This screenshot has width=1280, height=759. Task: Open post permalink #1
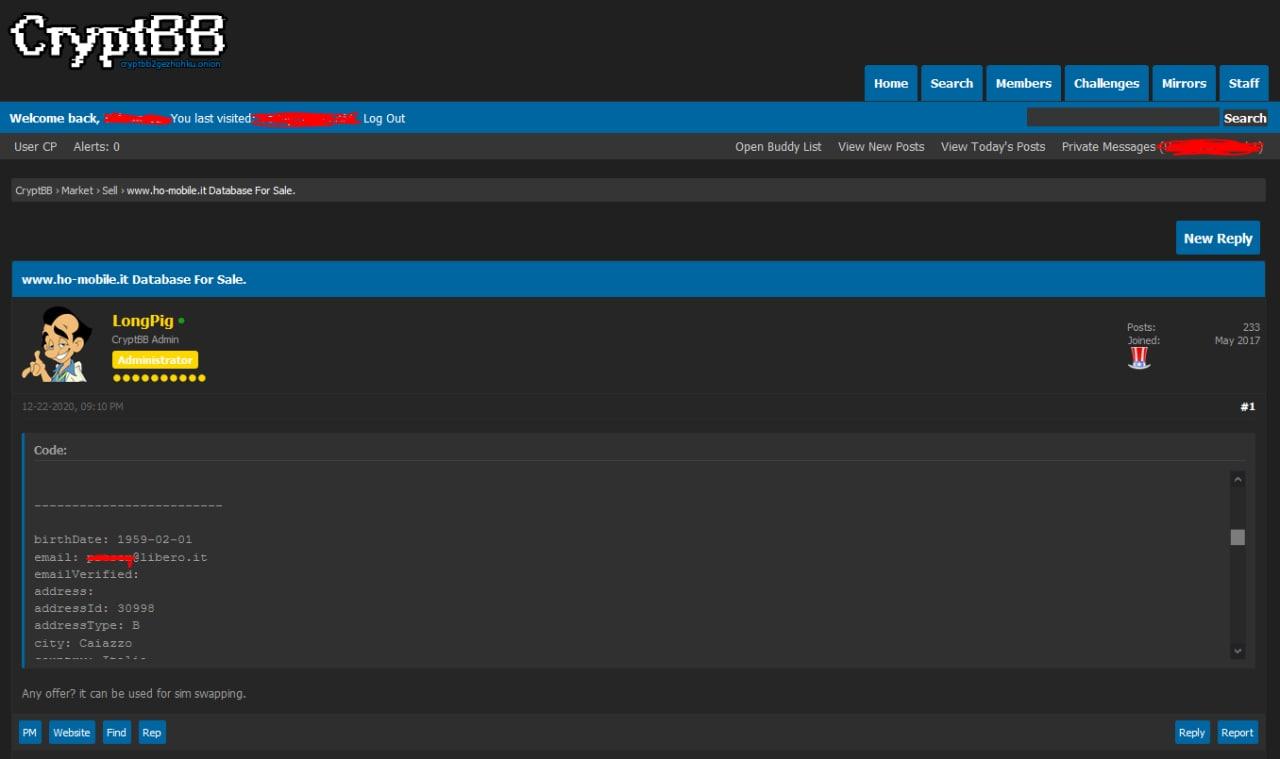click(x=1248, y=407)
